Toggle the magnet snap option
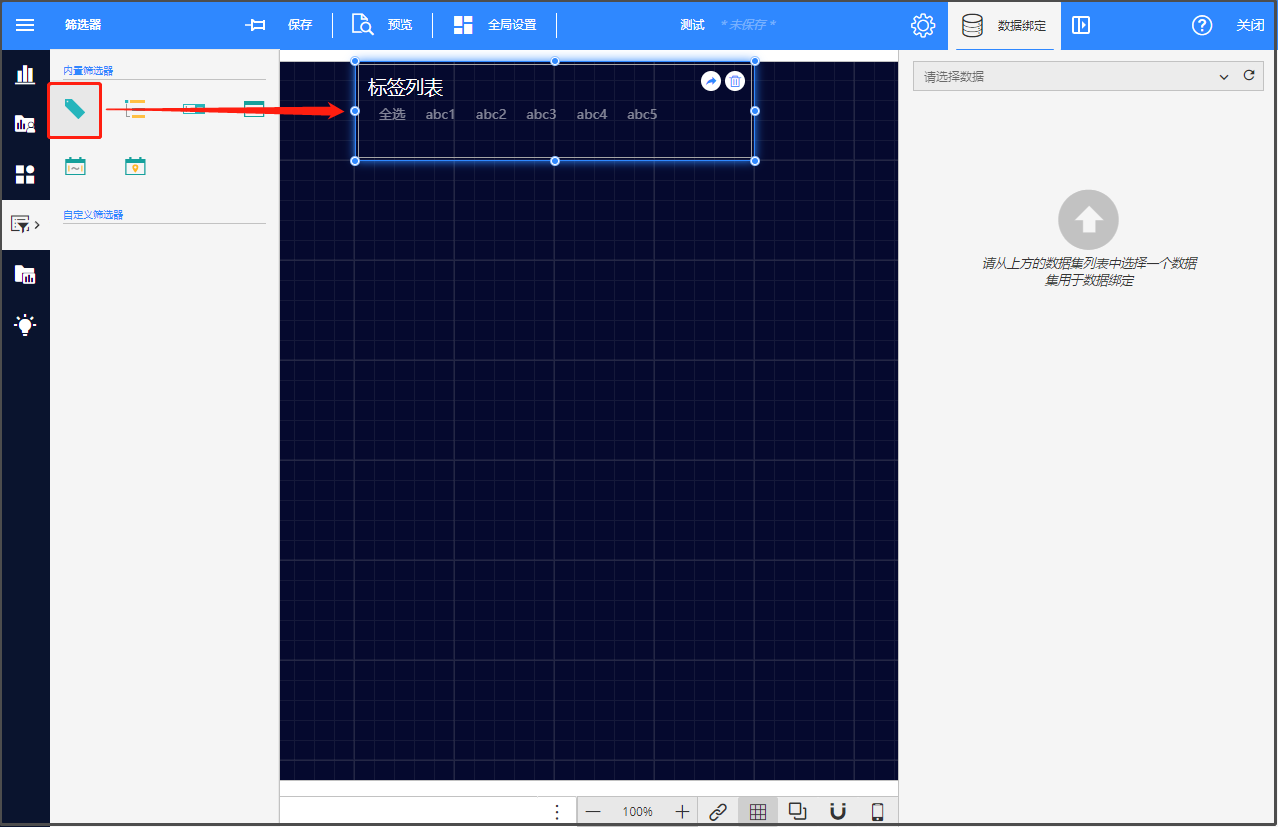 [838, 812]
